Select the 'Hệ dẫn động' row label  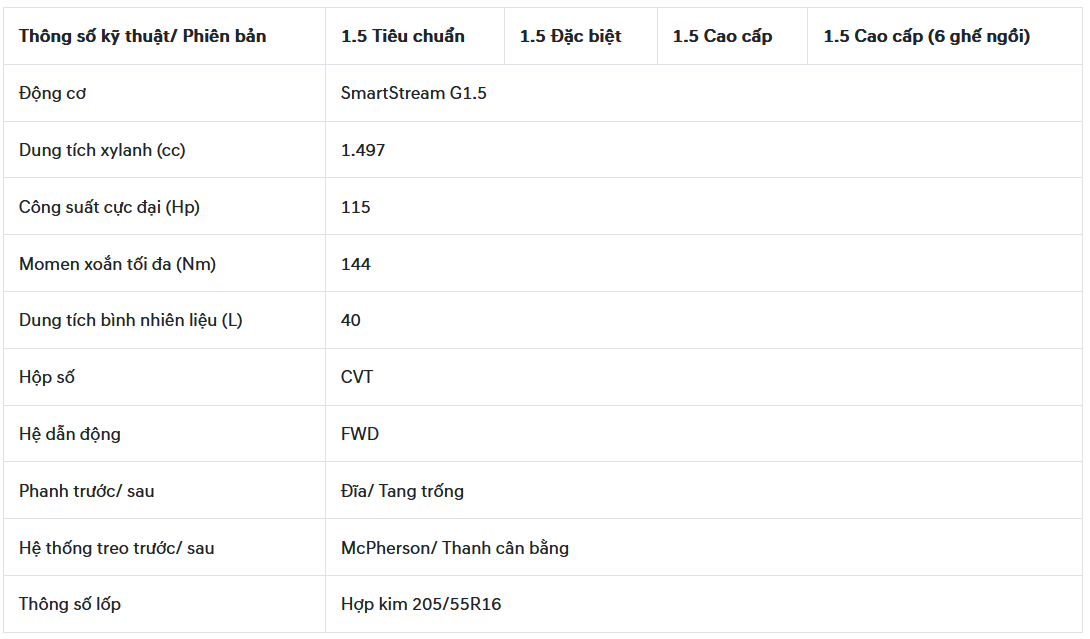[x=70, y=435]
